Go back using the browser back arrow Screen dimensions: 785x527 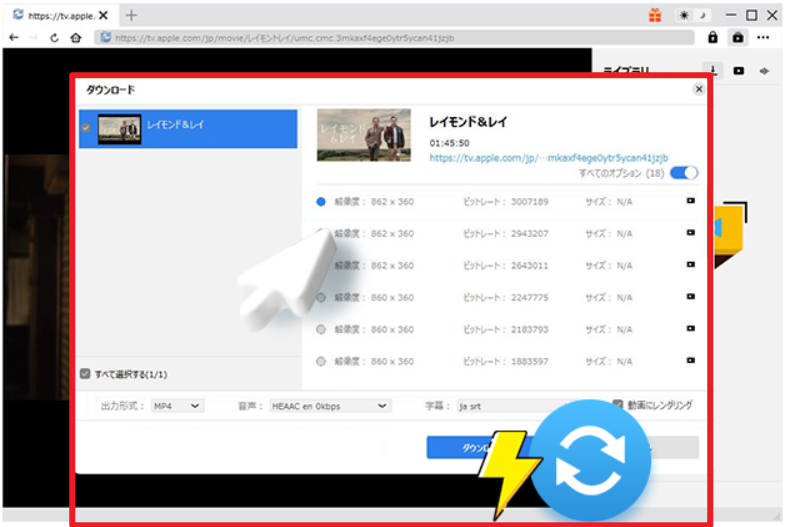pyautogui.click(x=14, y=38)
